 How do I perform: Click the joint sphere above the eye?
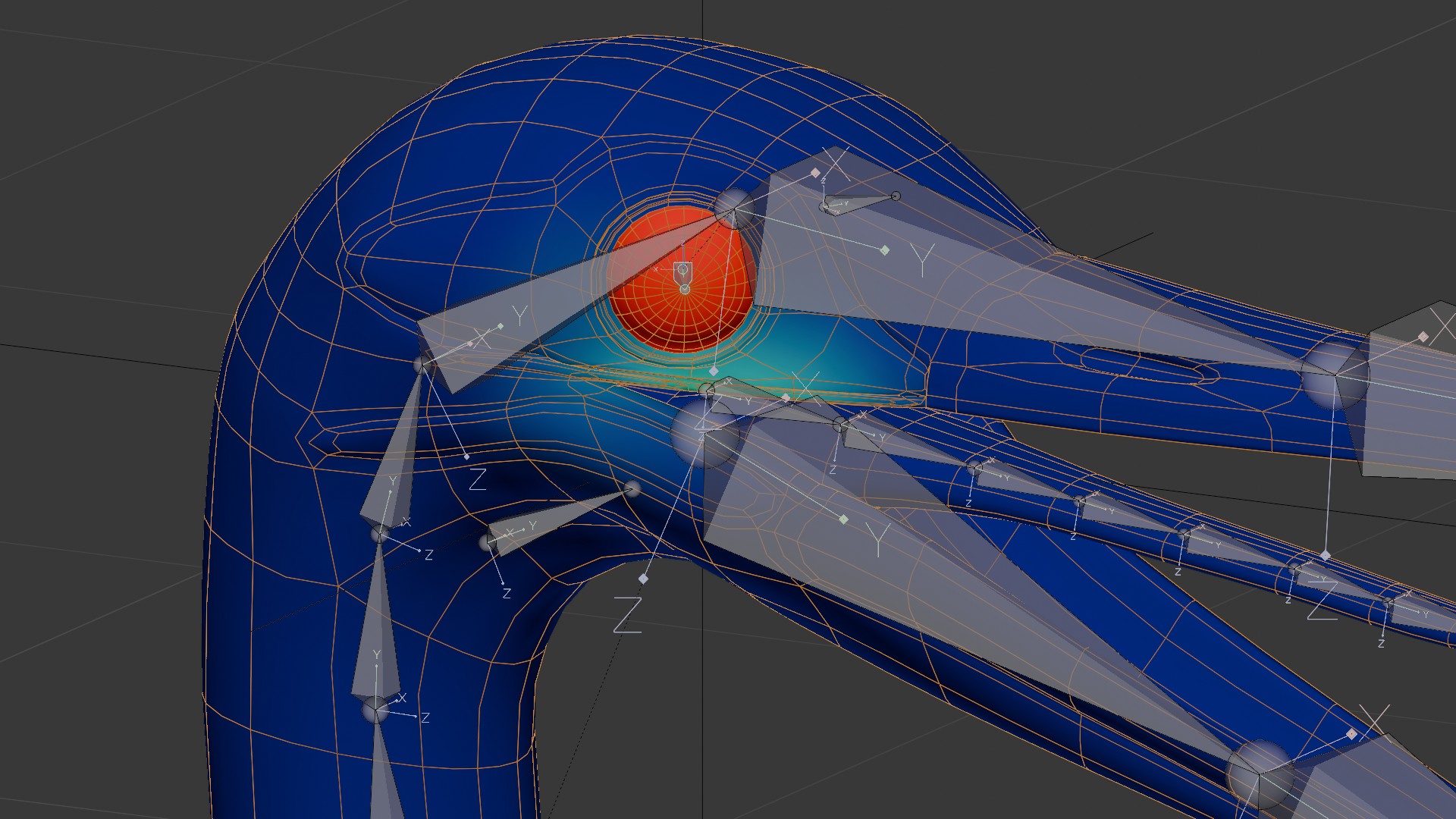[734, 207]
